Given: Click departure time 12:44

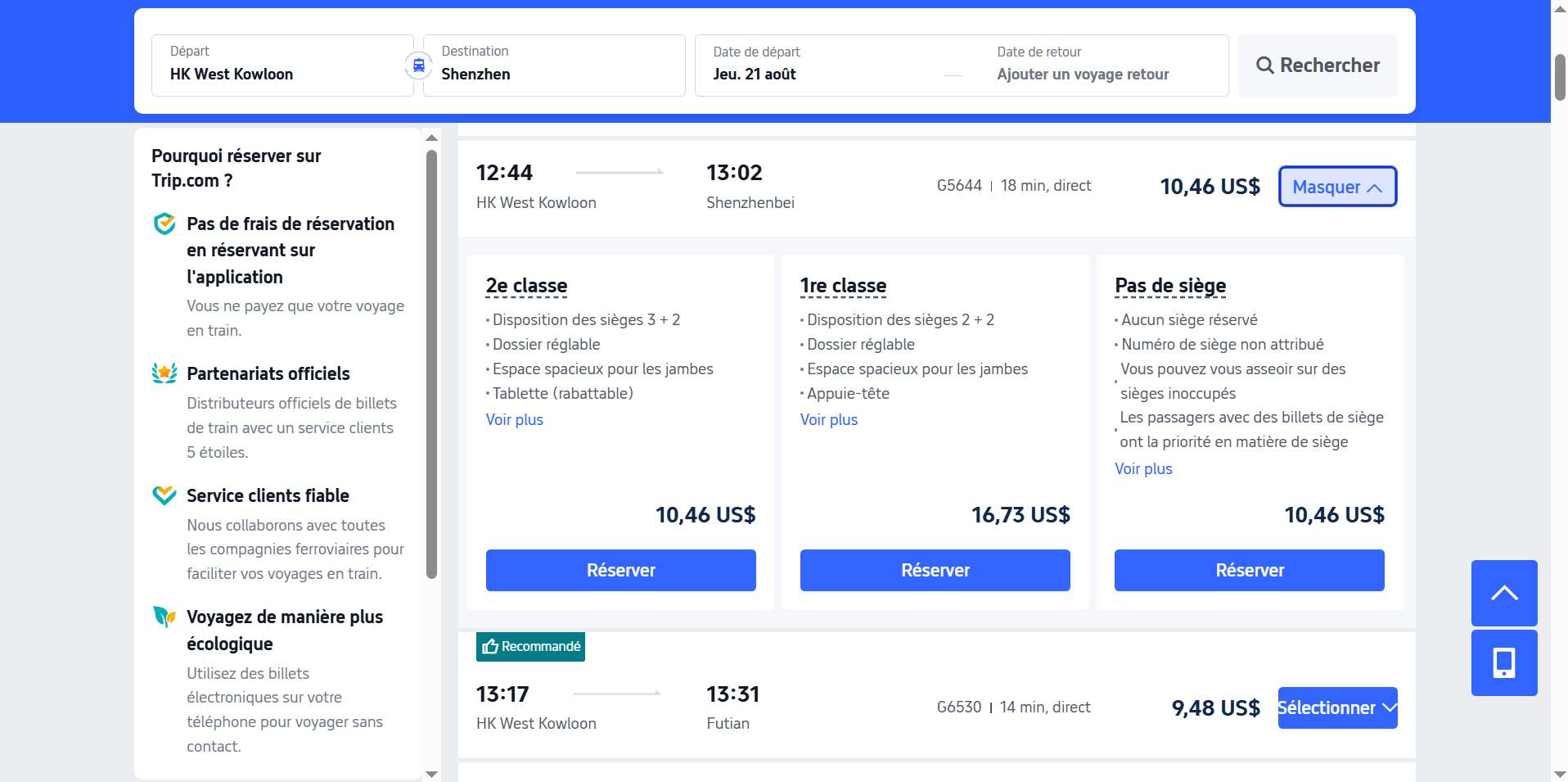Looking at the screenshot, I should tap(504, 173).
